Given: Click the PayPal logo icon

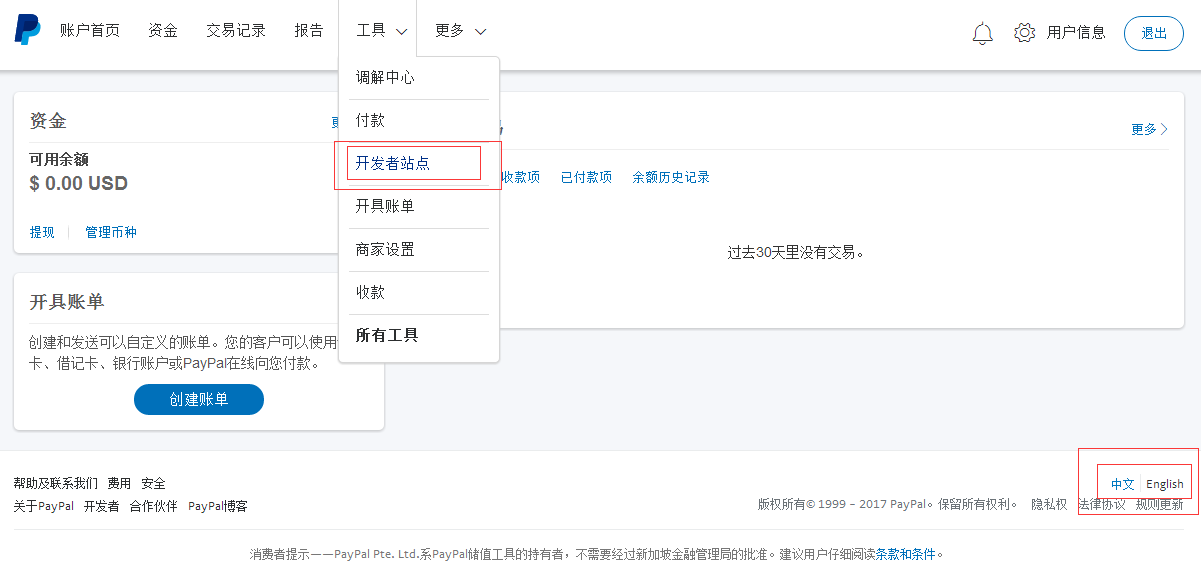Looking at the screenshot, I should (27, 30).
